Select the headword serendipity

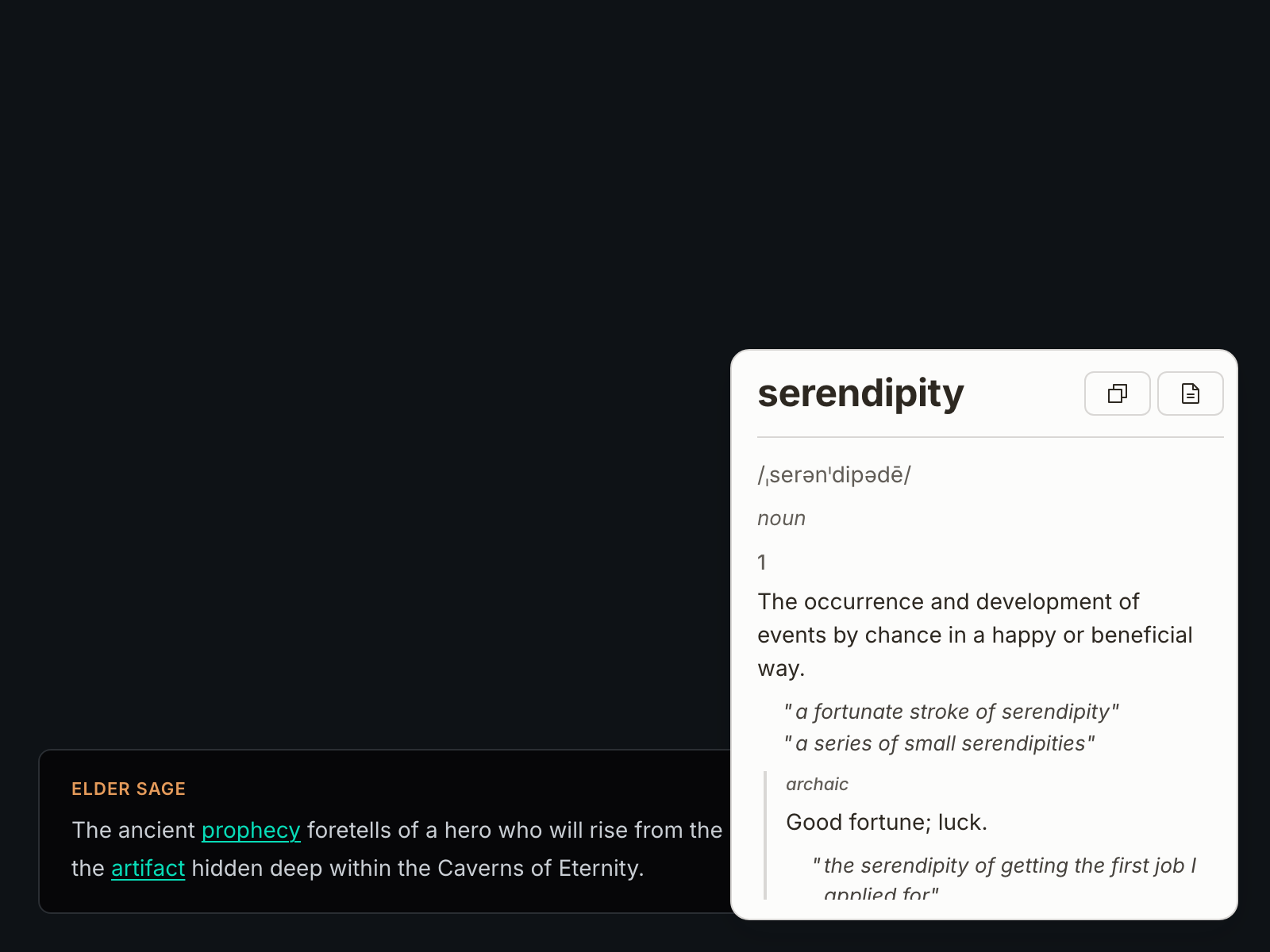(x=860, y=393)
